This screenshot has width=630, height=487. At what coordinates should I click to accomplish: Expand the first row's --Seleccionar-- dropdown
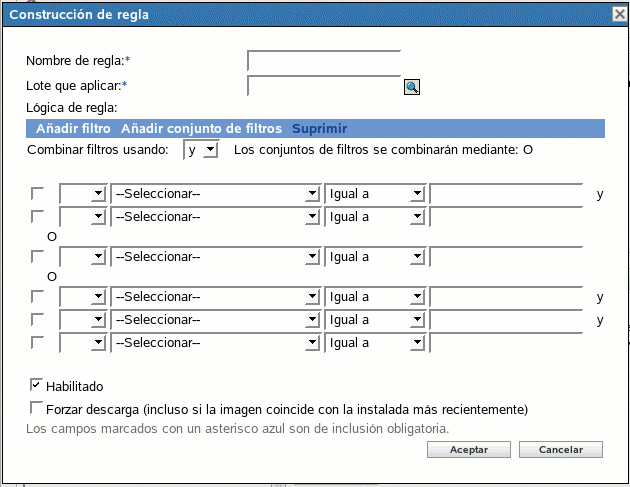215,194
